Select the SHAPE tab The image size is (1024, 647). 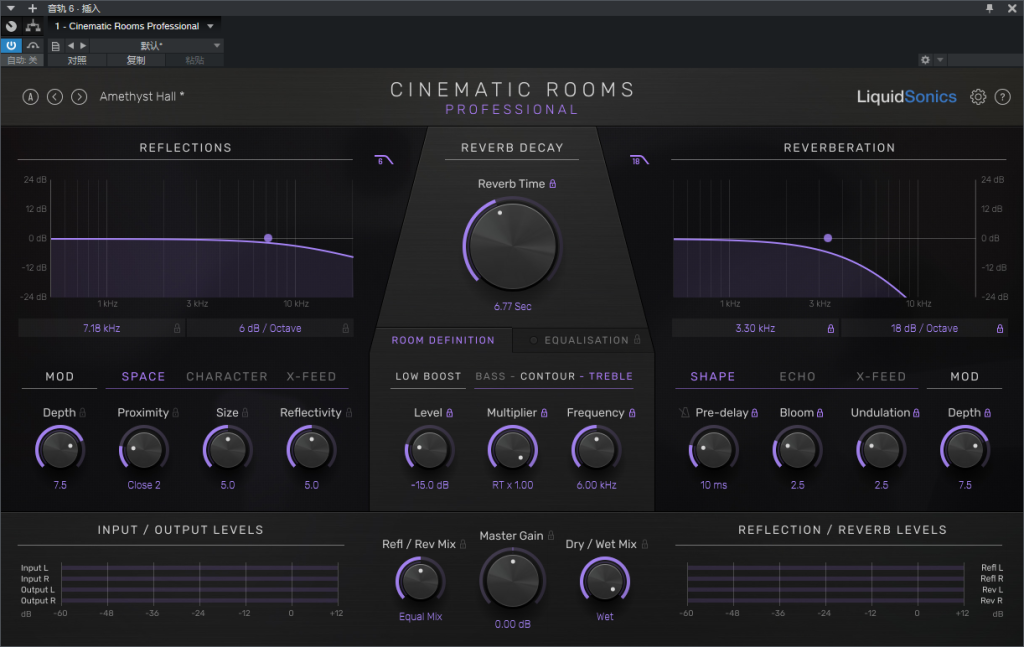click(712, 377)
